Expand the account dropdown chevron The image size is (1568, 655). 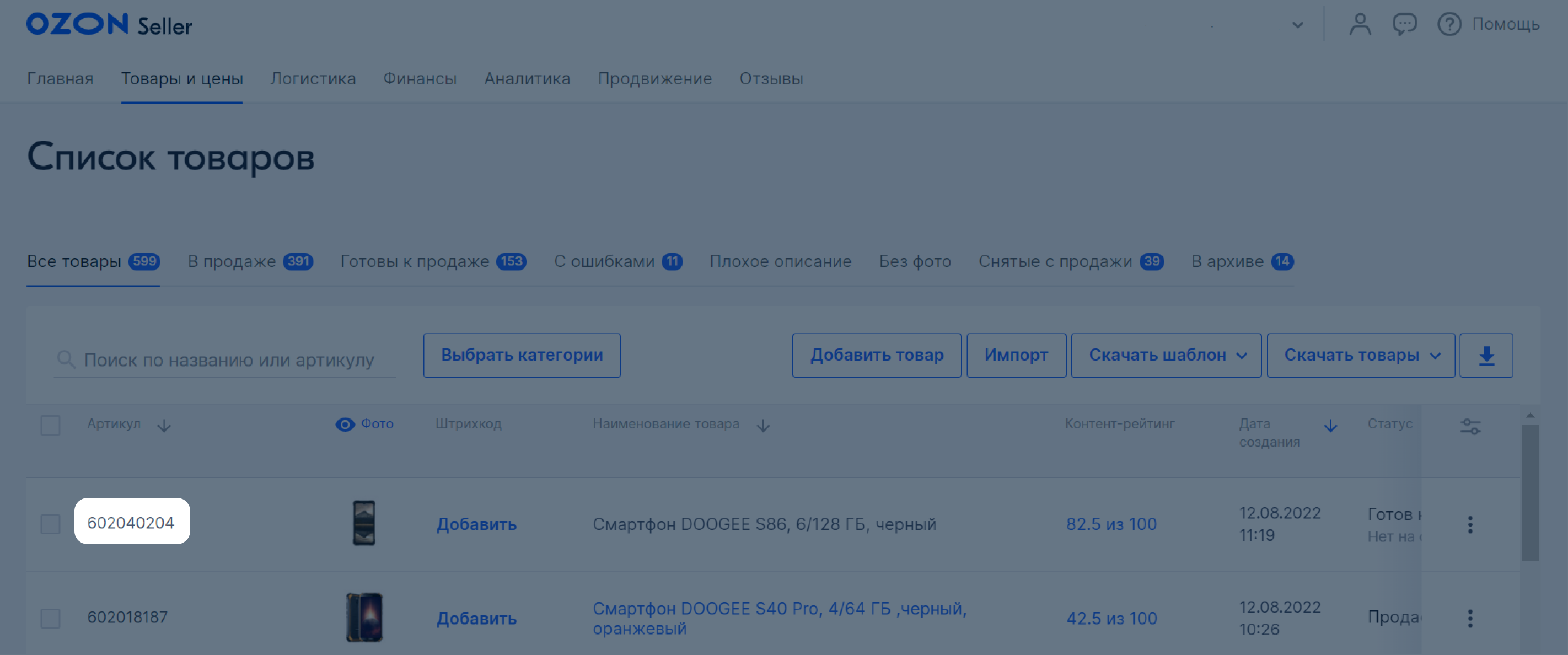click(x=1298, y=25)
